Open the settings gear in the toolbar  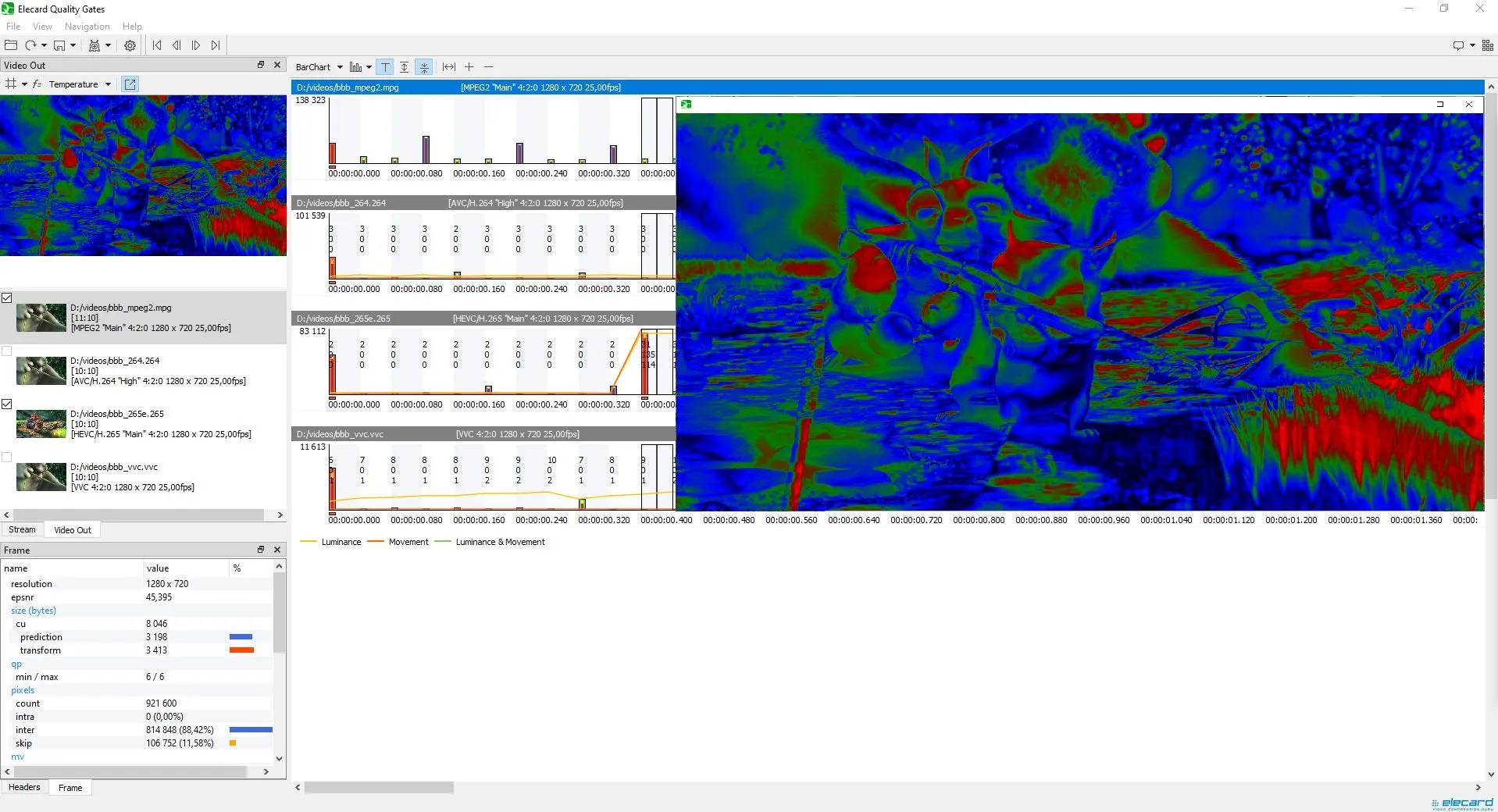(130, 45)
